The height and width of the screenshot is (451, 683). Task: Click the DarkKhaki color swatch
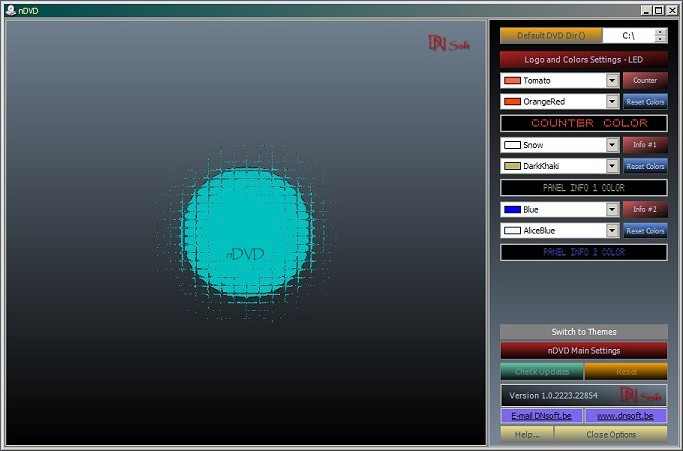pos(512,166)
